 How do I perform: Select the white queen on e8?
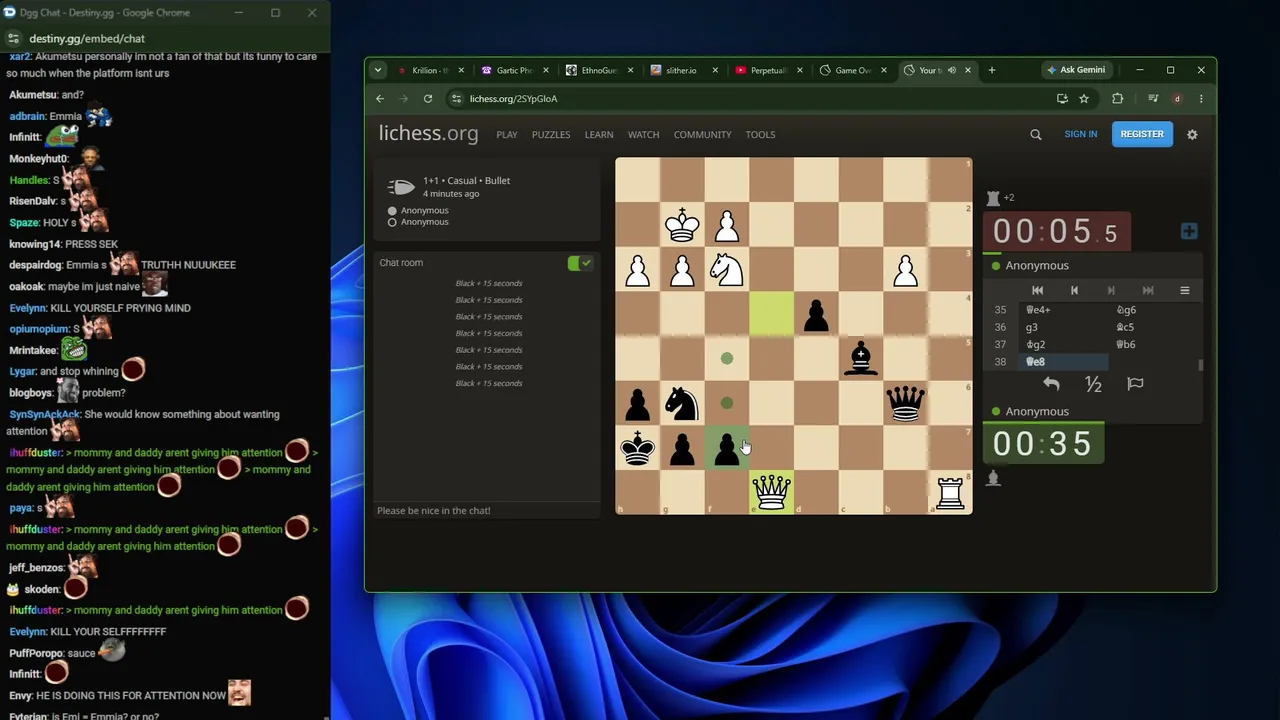(771, 492)
